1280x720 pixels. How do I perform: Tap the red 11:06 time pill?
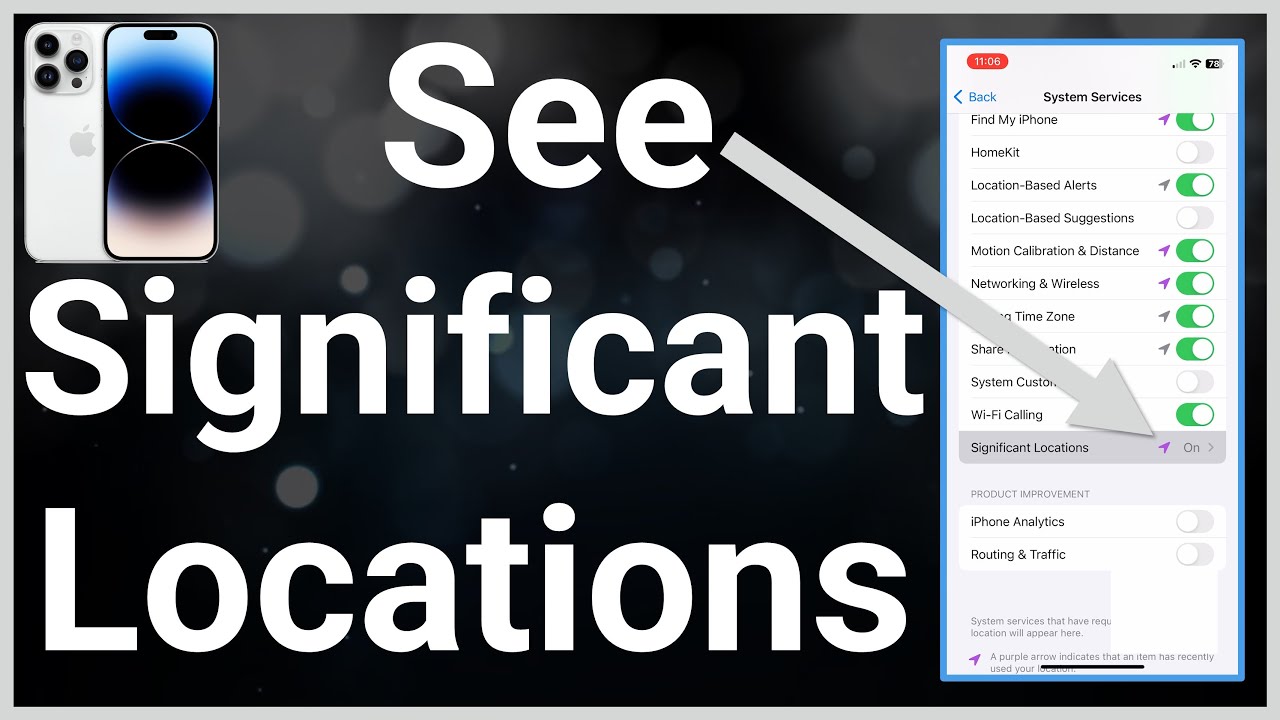pyautogui.click(x=987, y=62)
